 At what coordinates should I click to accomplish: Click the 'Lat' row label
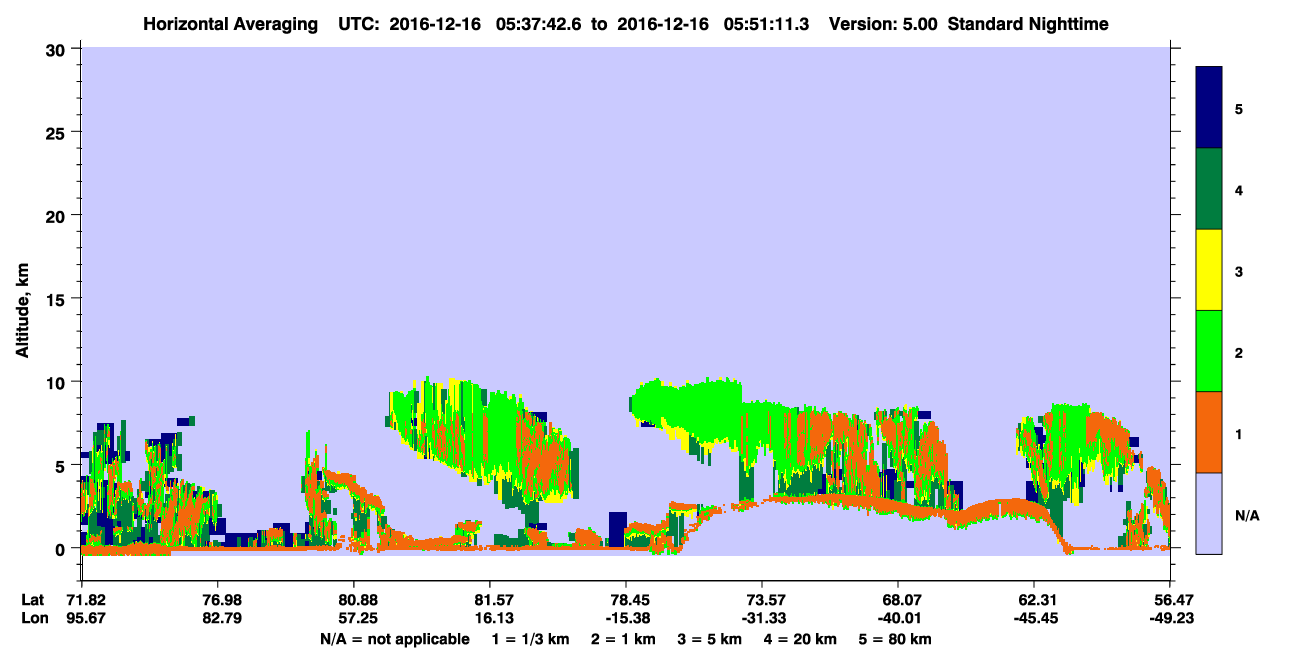pos(32,600)
